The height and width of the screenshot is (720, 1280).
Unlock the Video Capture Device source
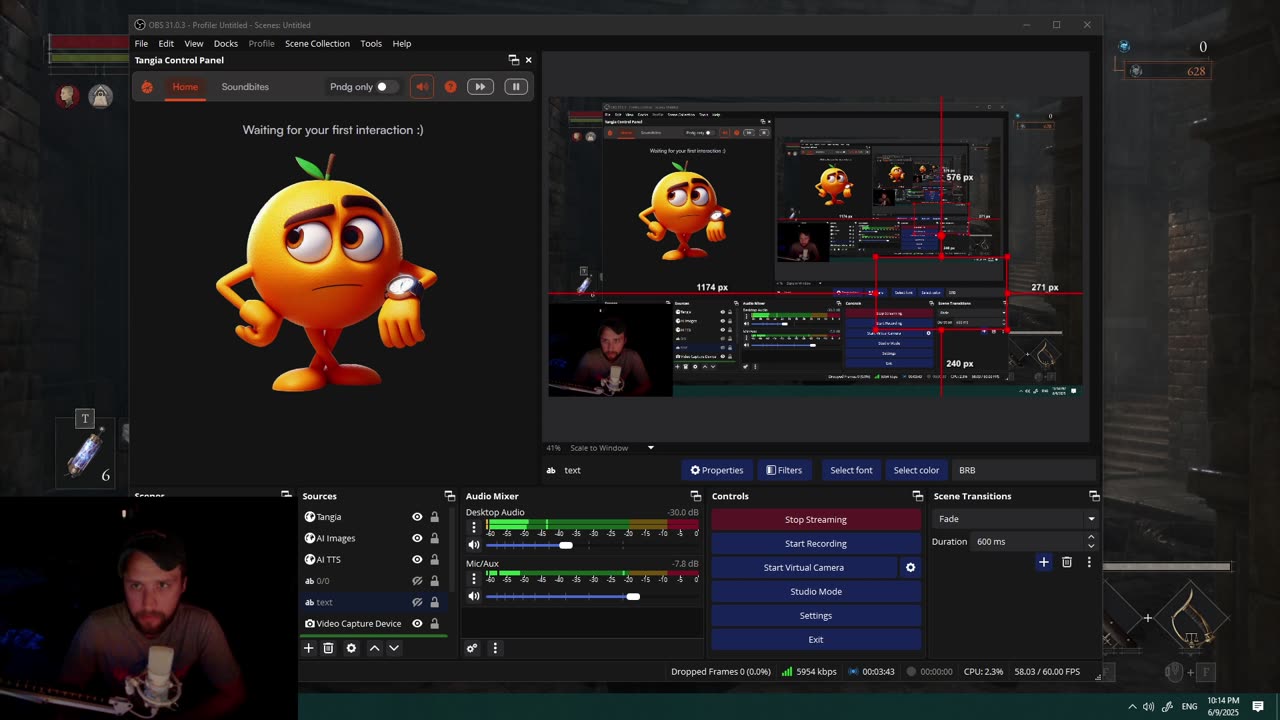pos(434,623)
